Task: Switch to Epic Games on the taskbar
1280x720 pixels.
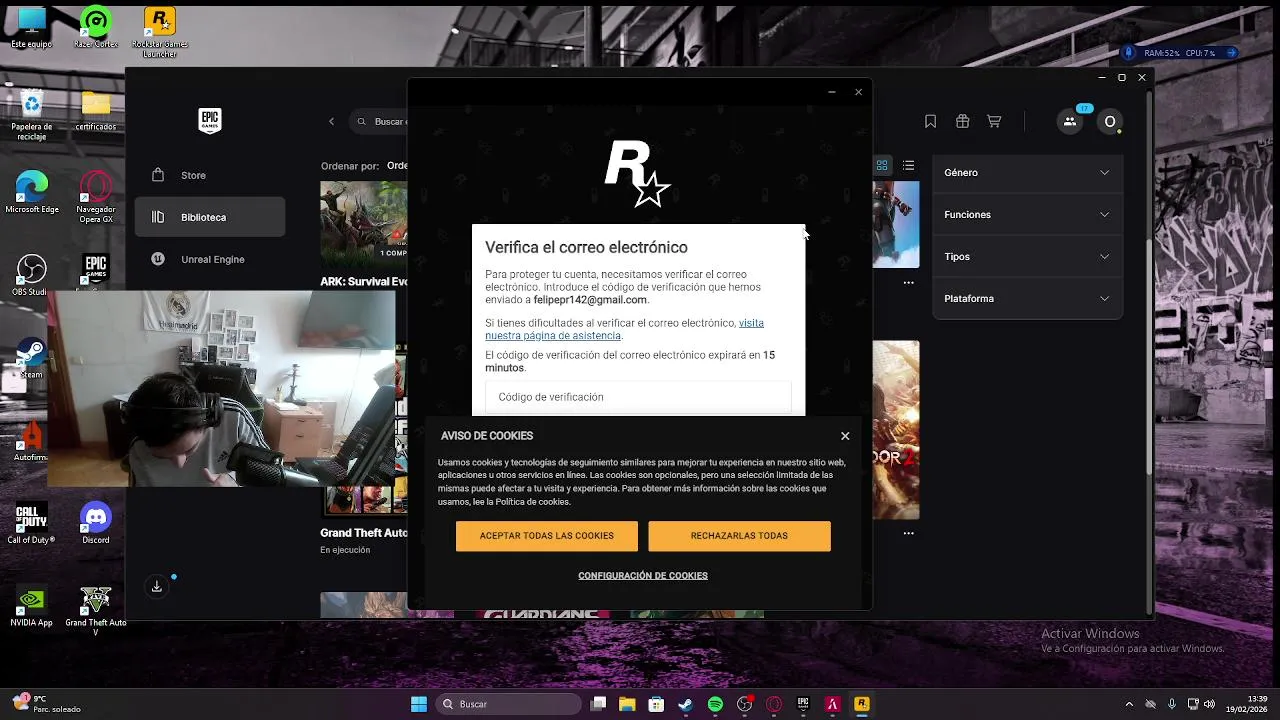Action: pos(803,704)
